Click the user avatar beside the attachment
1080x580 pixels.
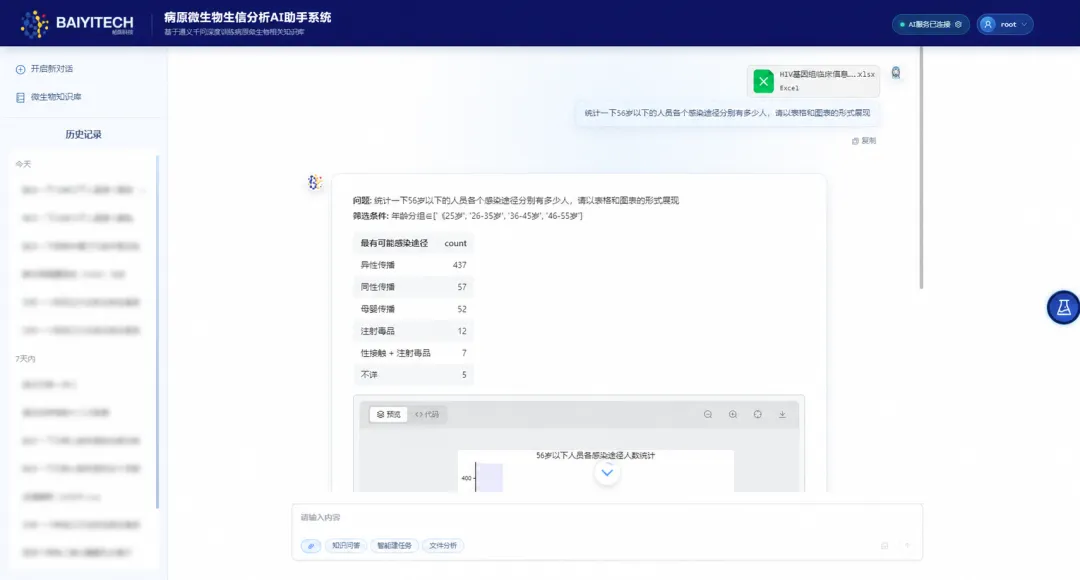(x=895, y=73)
